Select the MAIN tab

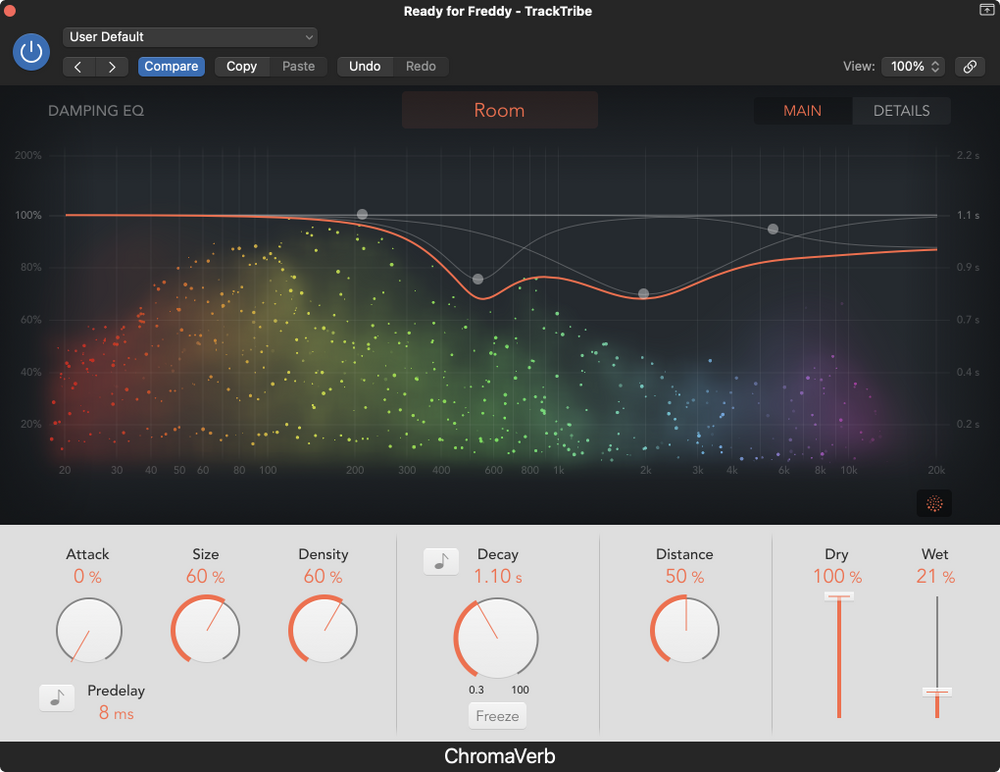pyautogui.click(x=803, y=110)
